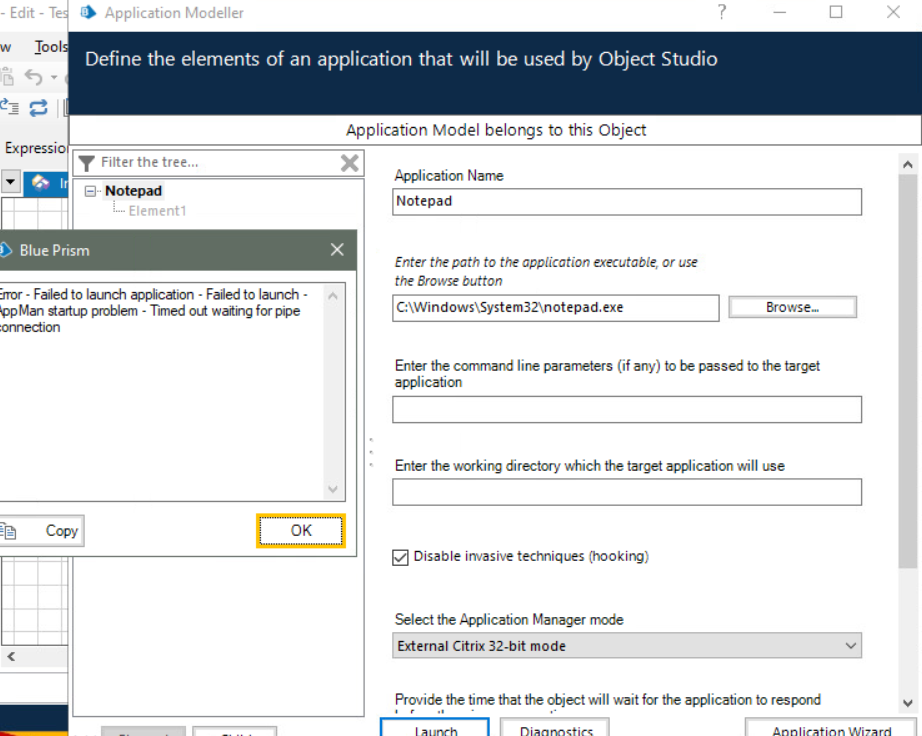Click the 'Failed to launch application' error text

(113, 294)
